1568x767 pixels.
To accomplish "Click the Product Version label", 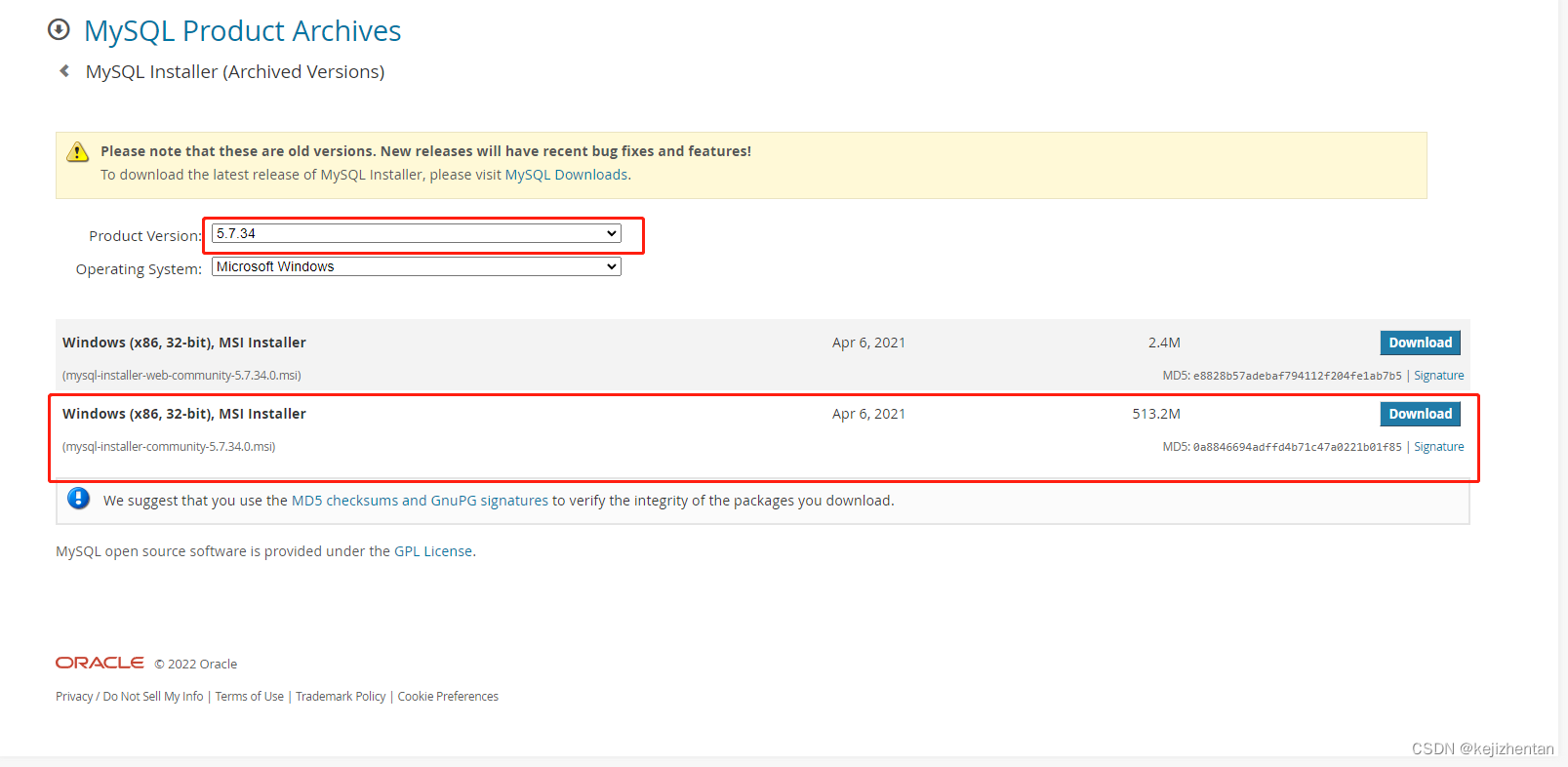I will point(145,236).
